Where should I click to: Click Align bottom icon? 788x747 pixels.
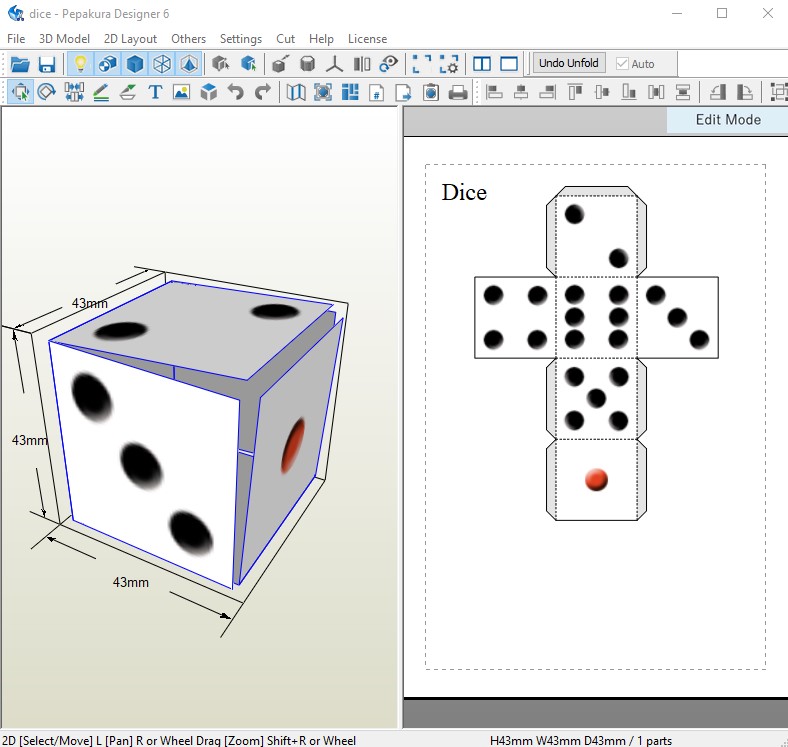tap(629, 92)
